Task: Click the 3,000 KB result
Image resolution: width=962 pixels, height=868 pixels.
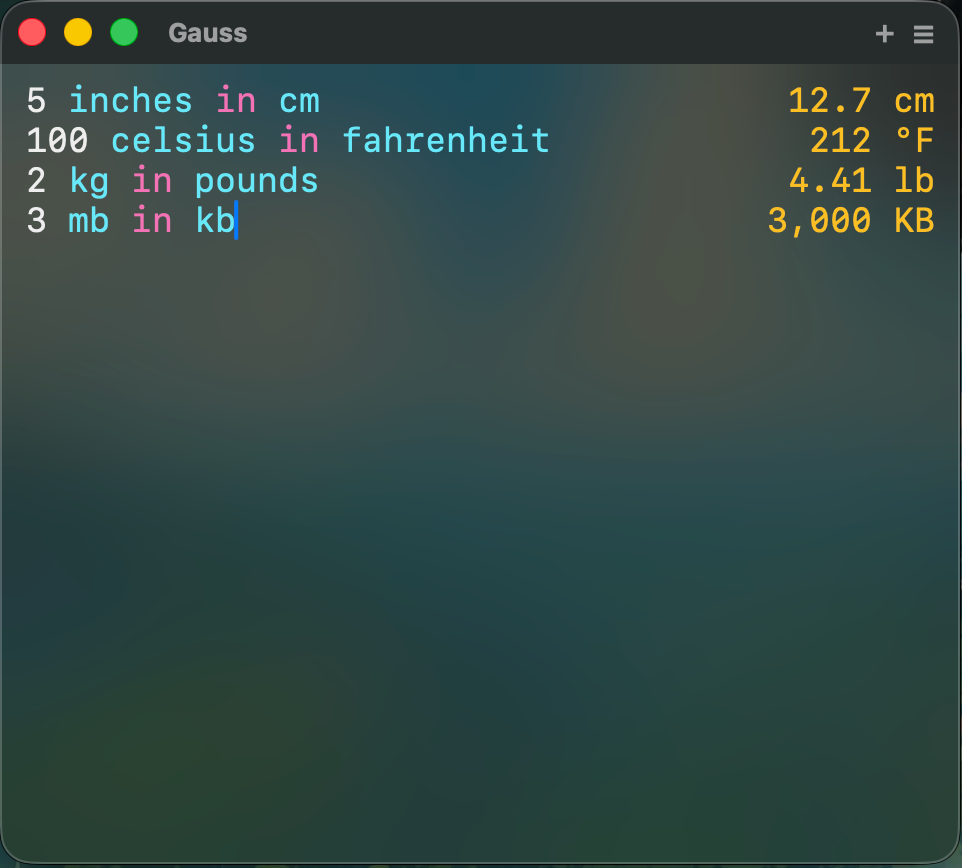Action: (x=851, y=220)
